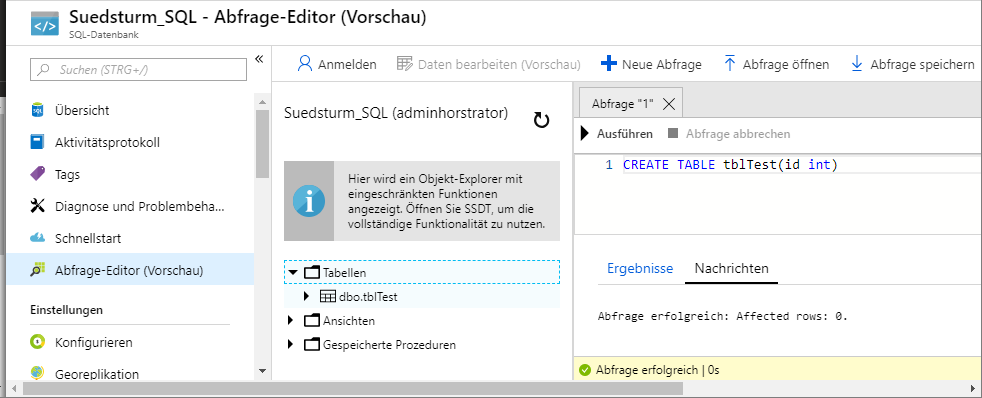Click the Ansichten folder icon
This screenshot has height=398, width=982.
[x=311, y=320]
